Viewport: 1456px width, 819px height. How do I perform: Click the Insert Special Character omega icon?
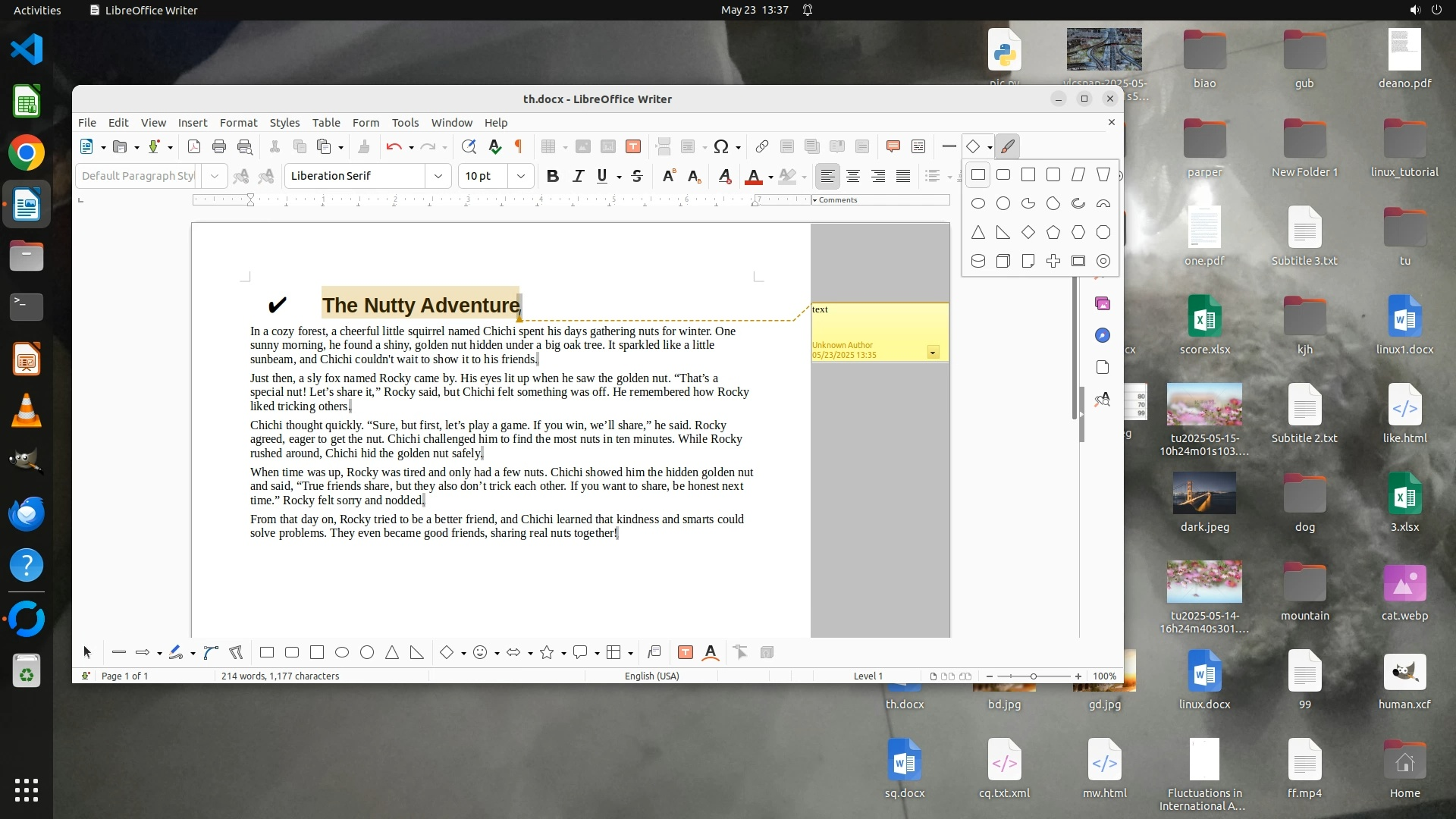pyautogui.click(x=721, y=147)
